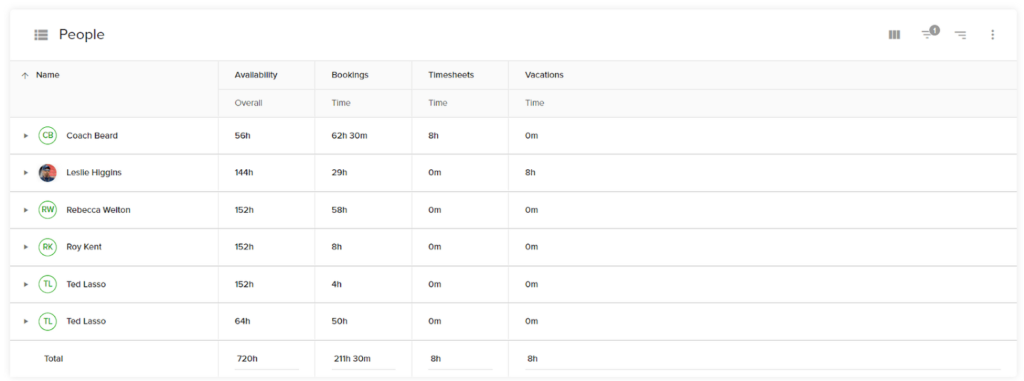Image resolution: width=1024 pixels, height=381 pixels.
Task: Click Roy Kent's RK avatar
Action: coord(48,247)
